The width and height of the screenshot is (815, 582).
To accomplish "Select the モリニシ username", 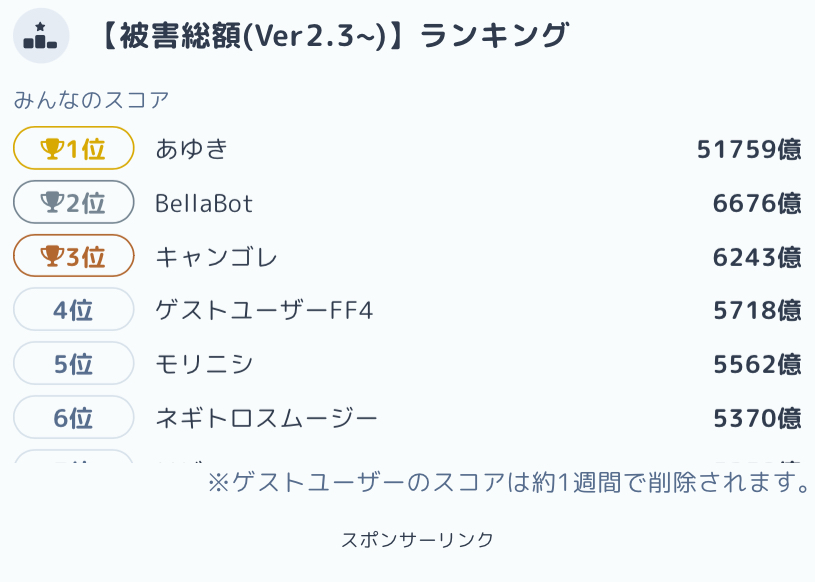I will (x=204, y=364).
